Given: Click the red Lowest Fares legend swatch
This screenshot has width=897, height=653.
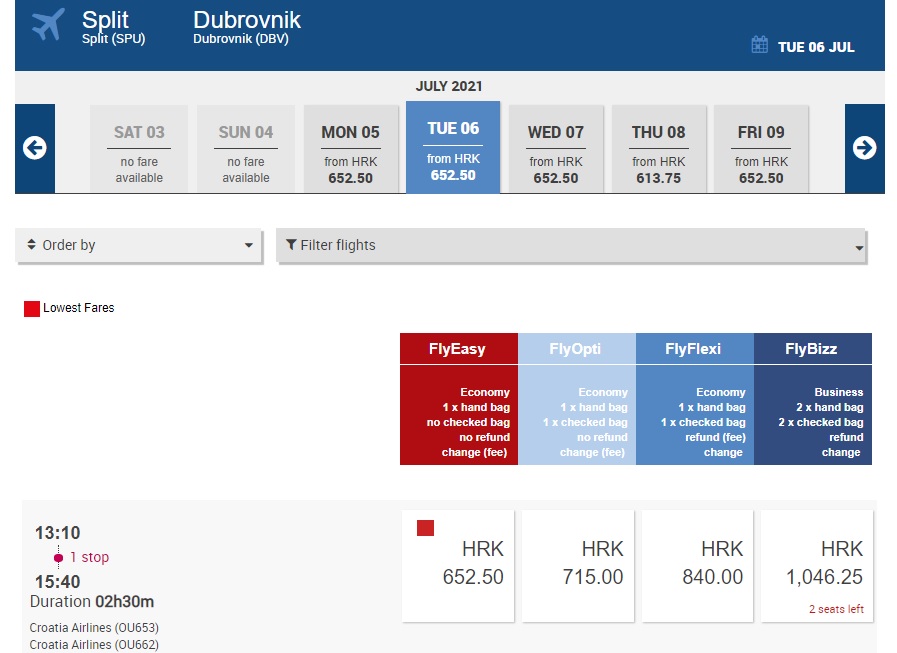Looking at the screenshot, I should point(31,309).
